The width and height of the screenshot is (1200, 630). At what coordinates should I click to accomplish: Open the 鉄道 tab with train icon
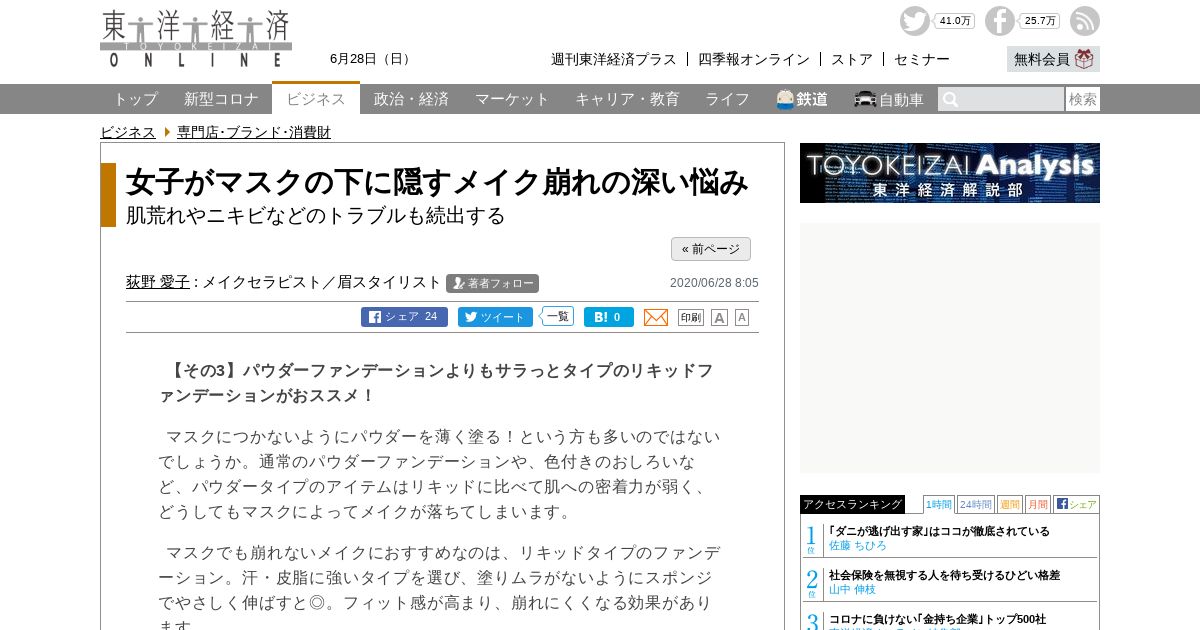point(802,99)
